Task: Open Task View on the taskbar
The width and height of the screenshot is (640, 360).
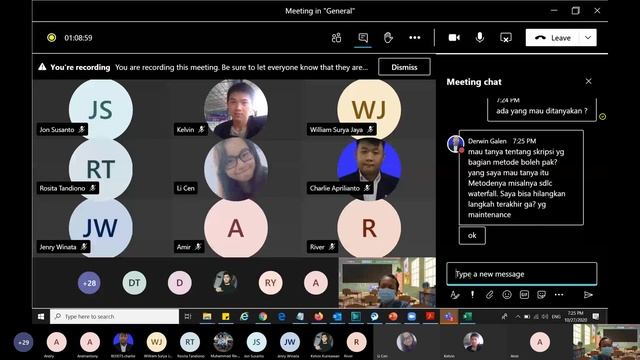Action: 188,316
